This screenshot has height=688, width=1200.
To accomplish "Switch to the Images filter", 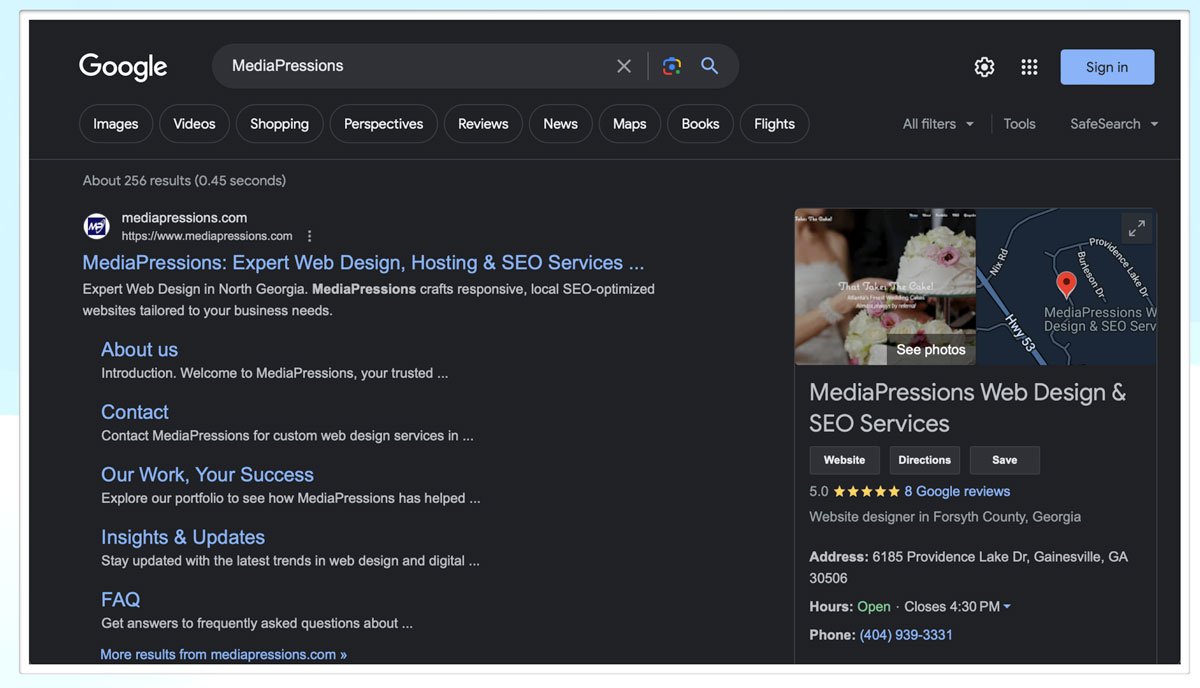I will [116, 124].
